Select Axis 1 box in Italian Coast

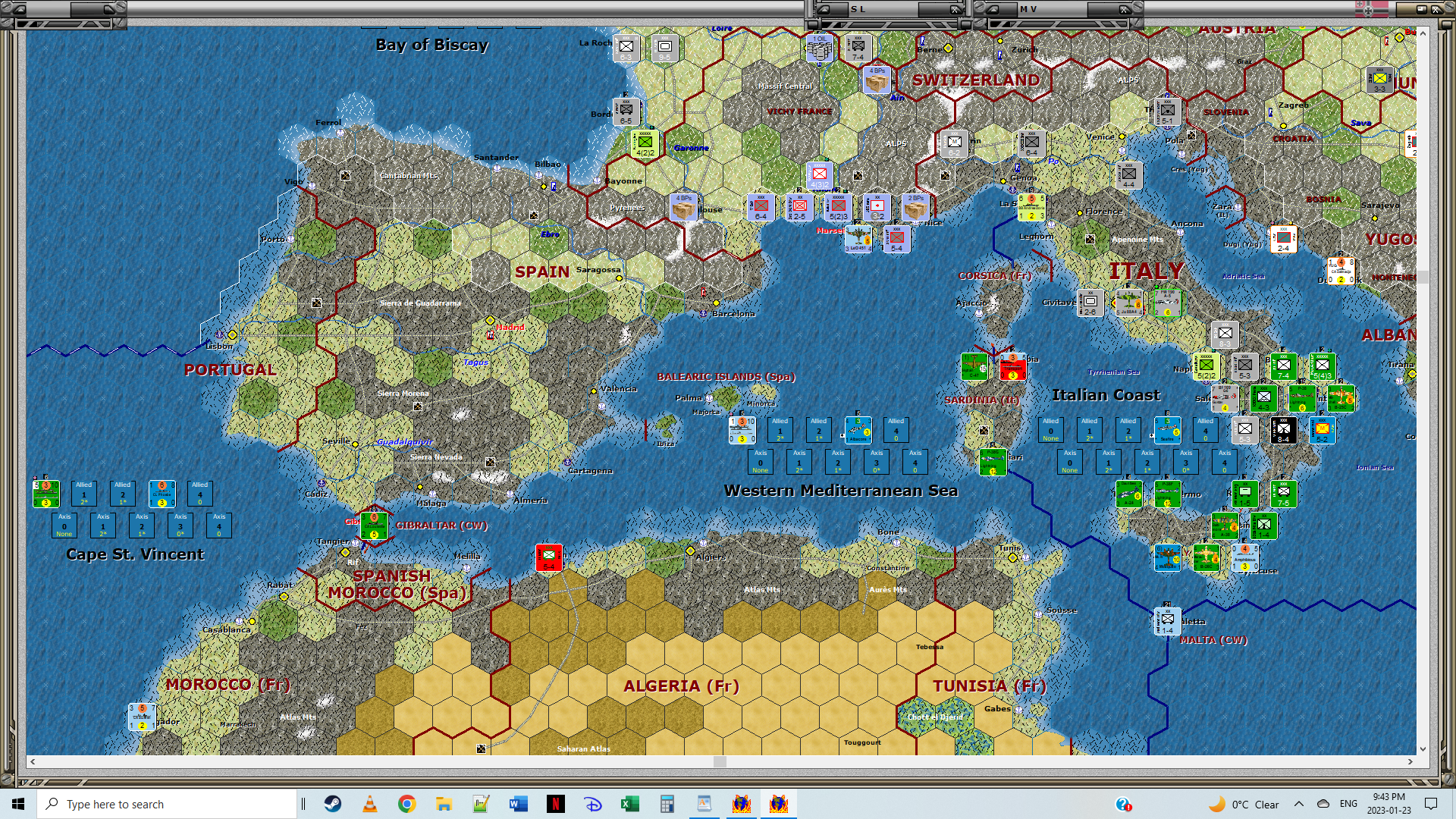pyautogui.click(x=1109, y=462)
